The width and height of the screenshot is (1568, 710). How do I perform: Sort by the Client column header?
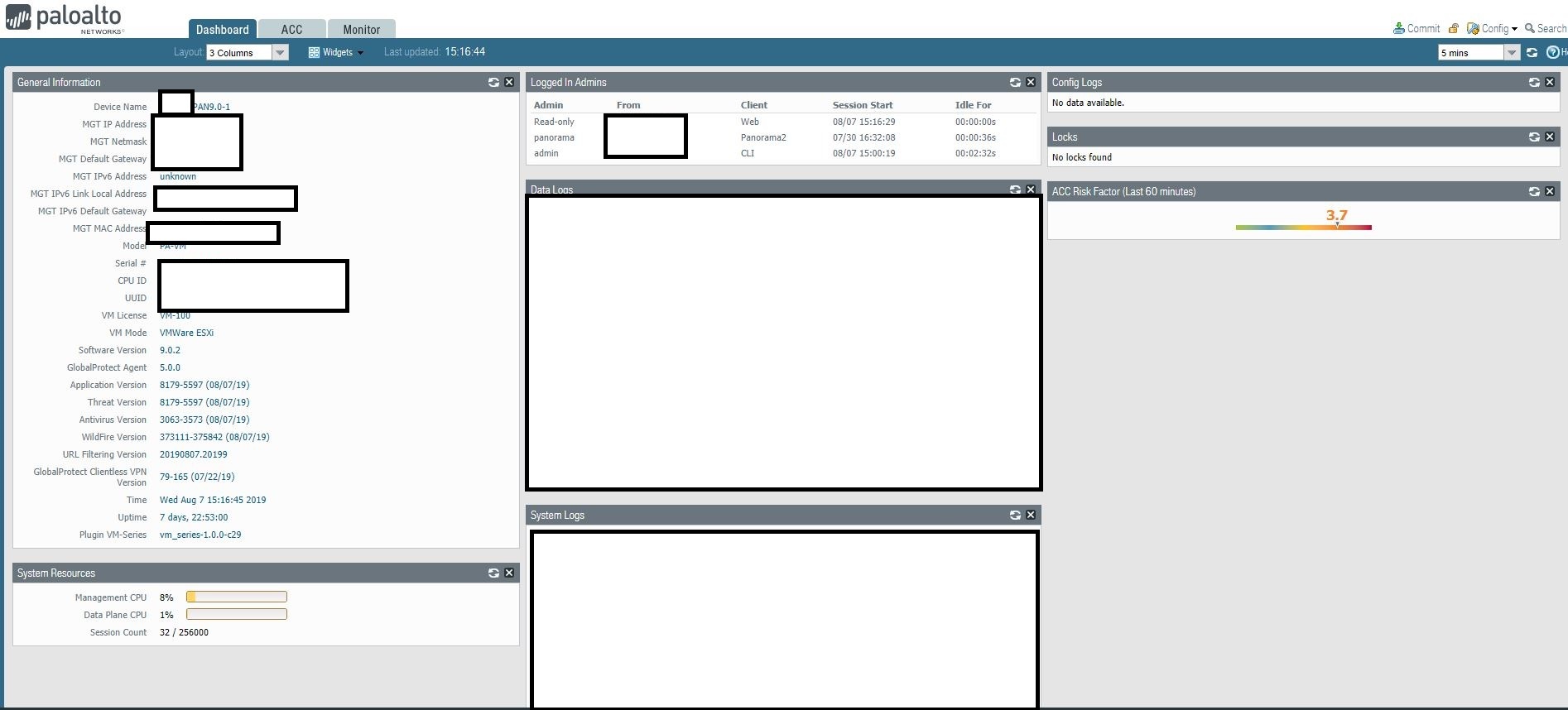(754, 105)
